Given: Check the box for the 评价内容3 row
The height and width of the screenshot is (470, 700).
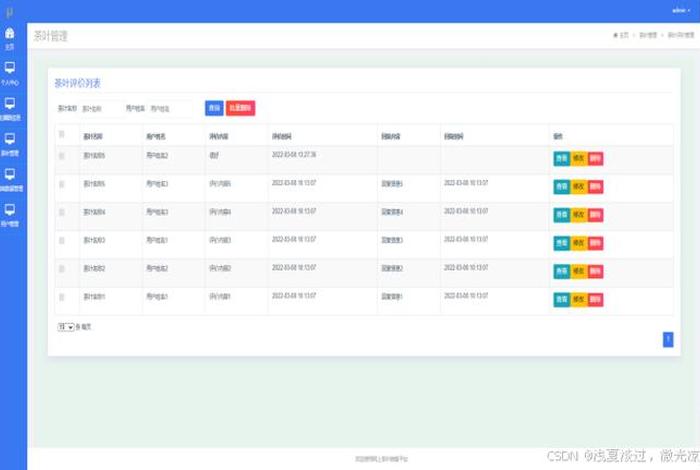Looking at the screenshot, I should (62, 241).
